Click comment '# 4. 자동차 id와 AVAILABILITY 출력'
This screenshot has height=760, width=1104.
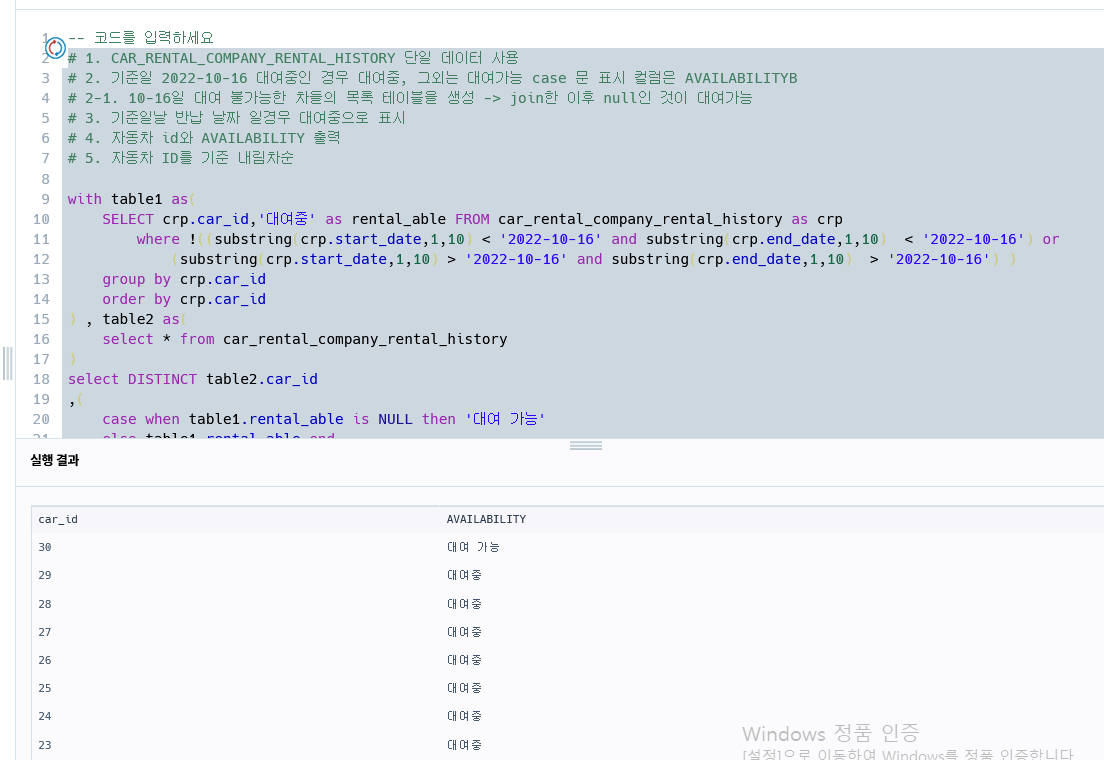pos(204,138)
